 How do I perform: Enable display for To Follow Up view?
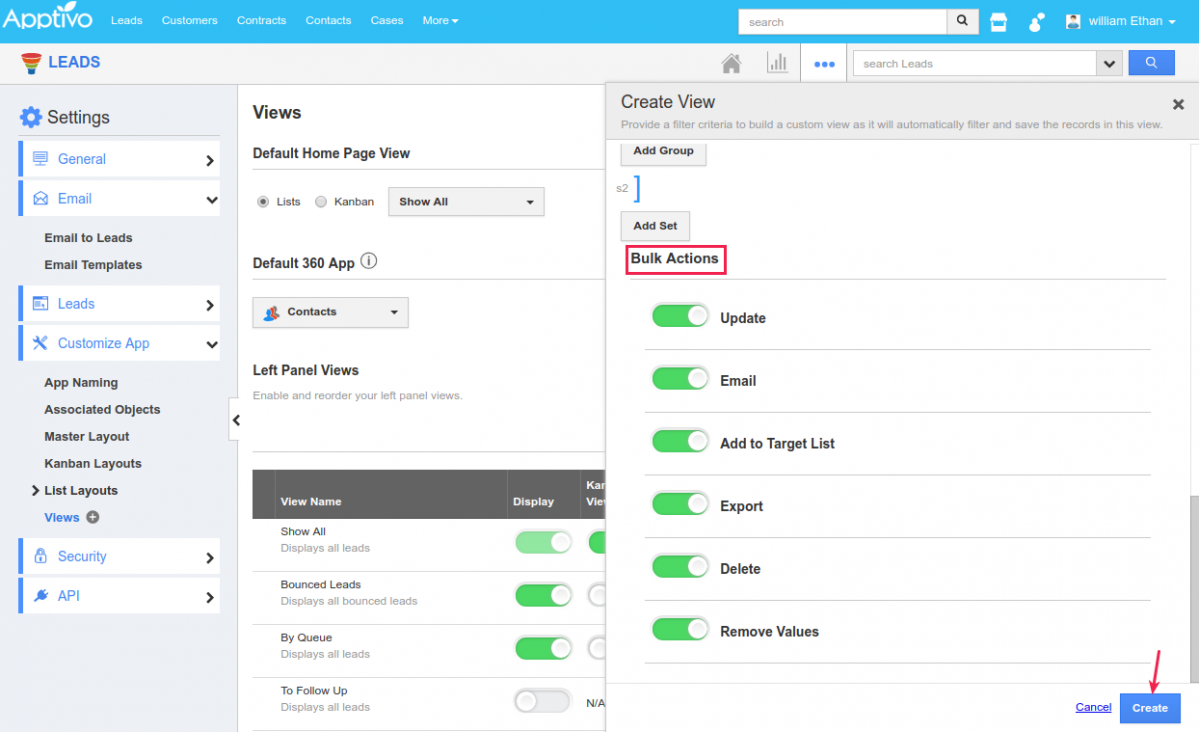coord(541,701)
